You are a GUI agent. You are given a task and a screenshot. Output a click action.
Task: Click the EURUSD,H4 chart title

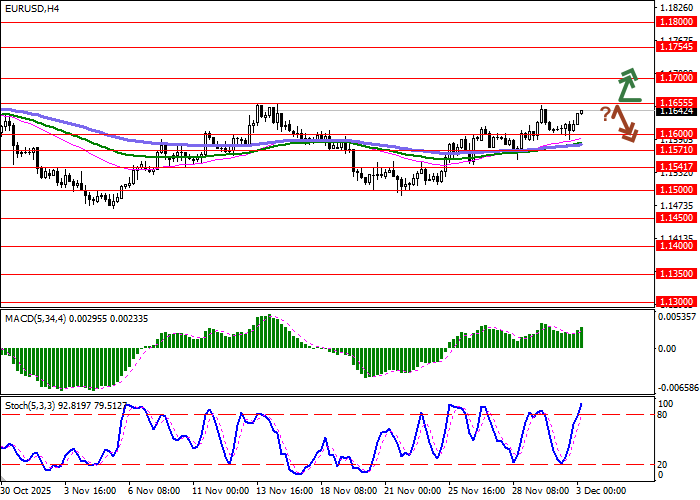pos(32,8)
